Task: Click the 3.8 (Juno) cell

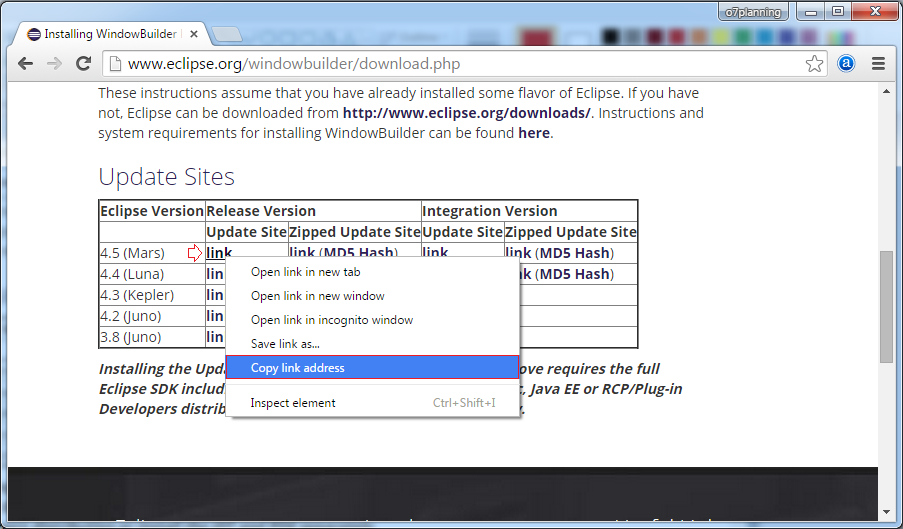Action: tap(152, 337)
